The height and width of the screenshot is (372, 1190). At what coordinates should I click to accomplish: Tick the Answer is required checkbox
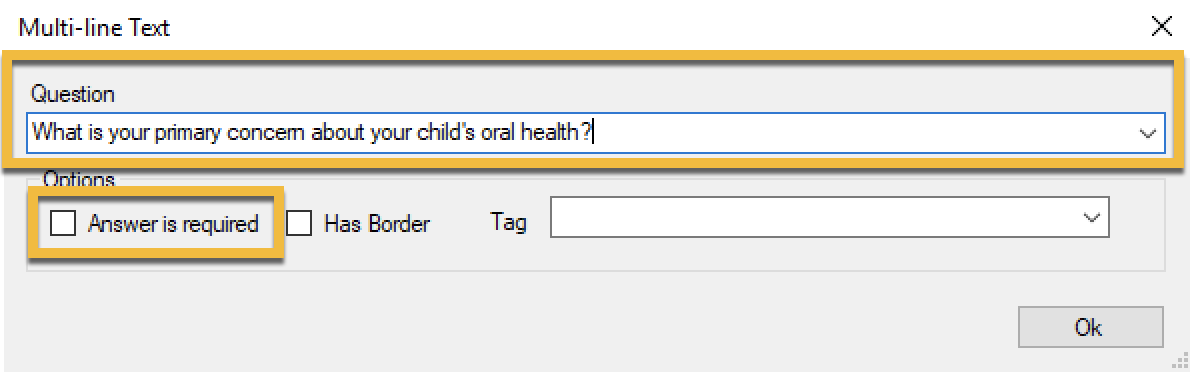coord(63,223)
